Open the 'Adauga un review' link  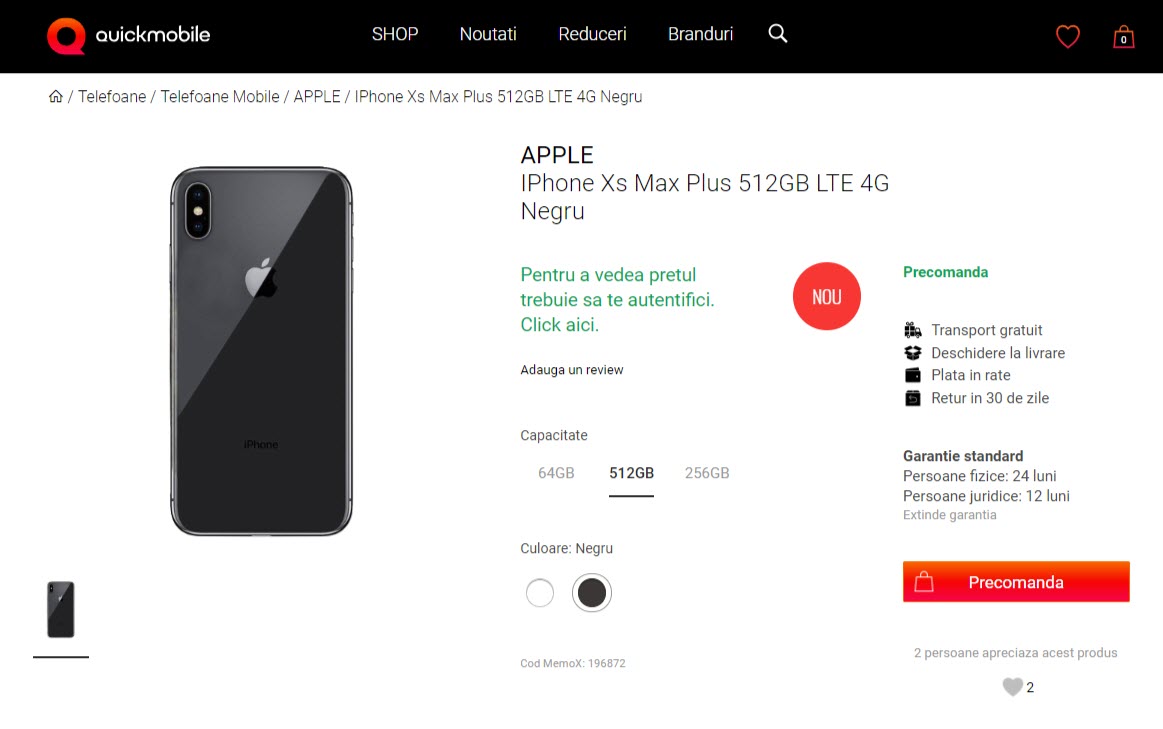571,369
